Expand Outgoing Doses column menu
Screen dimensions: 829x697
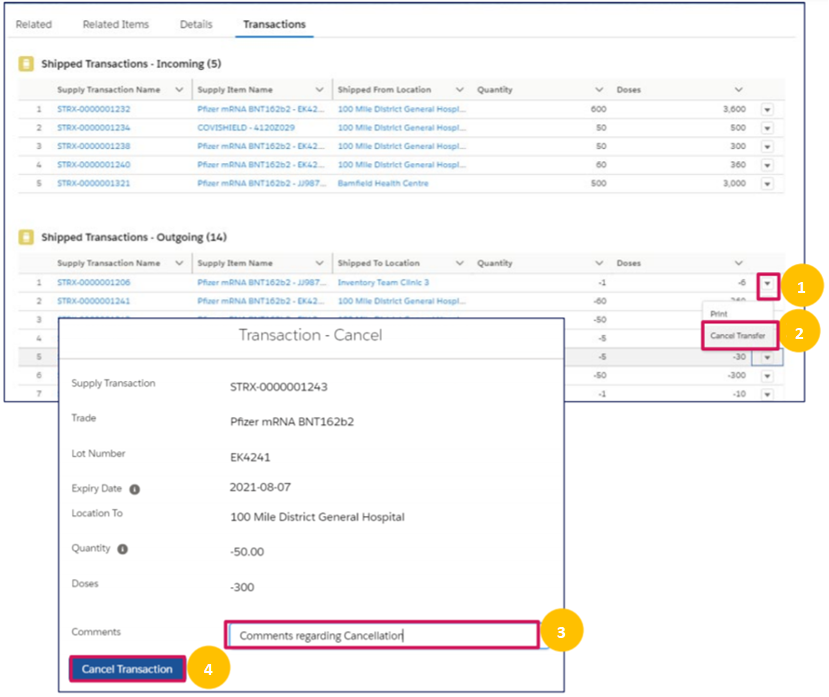click(739, 263)
